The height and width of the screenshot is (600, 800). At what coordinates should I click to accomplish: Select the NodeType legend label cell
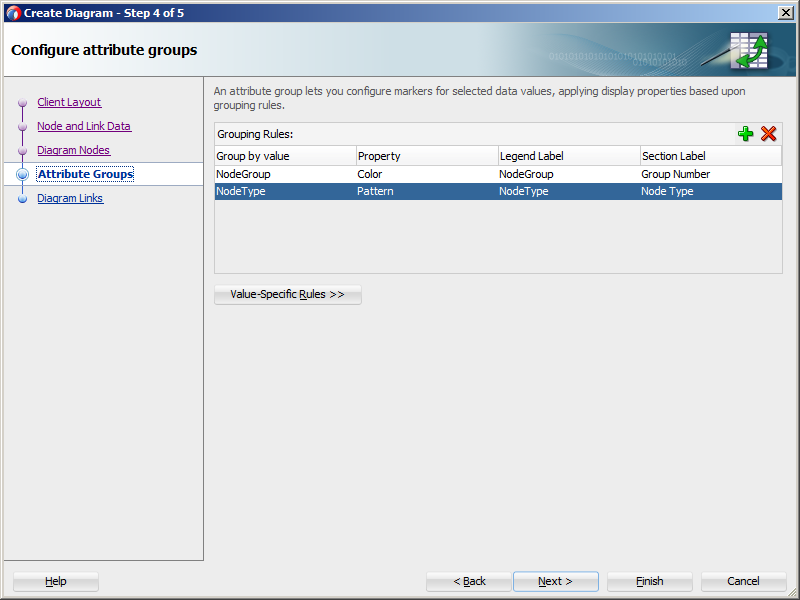click(569, 191)
